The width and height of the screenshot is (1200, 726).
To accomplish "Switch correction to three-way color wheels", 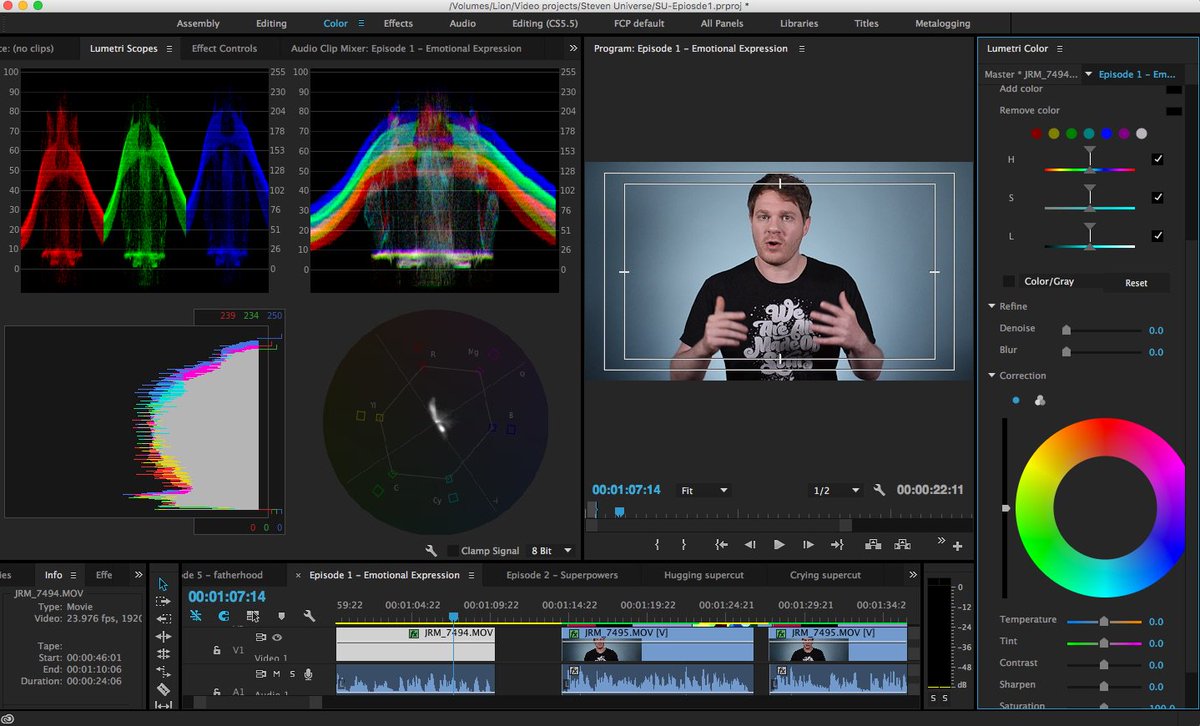I will click(1040, 400).
